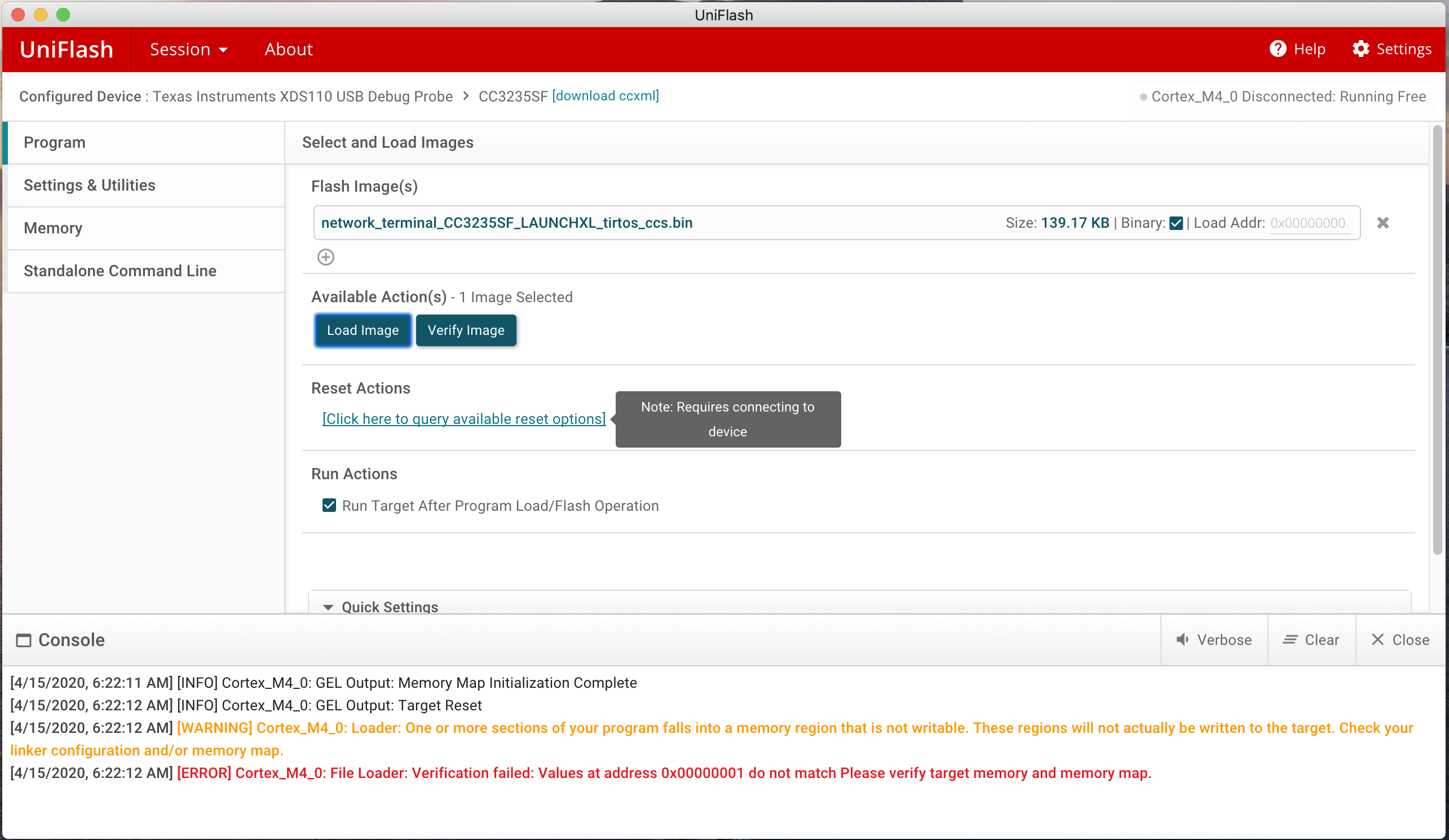
Task: Clear the console output
Action: tap(1310, 639)
